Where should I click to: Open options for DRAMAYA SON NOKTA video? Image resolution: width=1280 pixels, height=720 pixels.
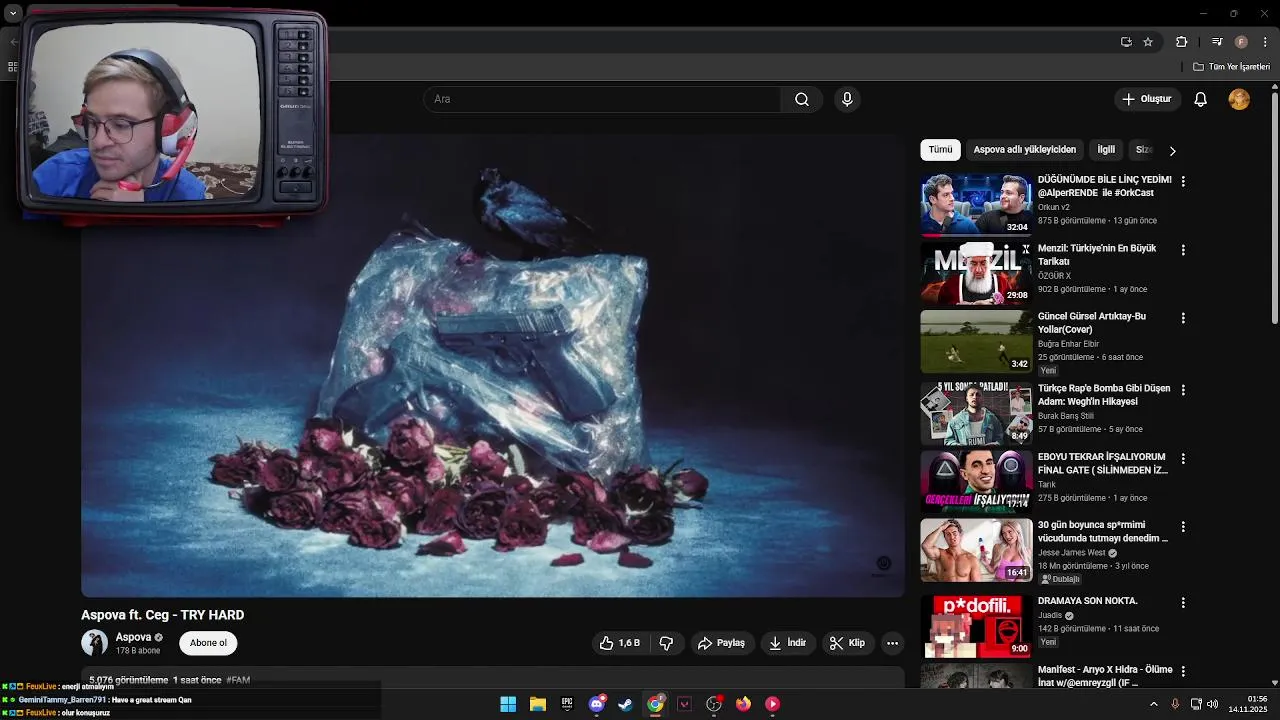[1183, 603]
